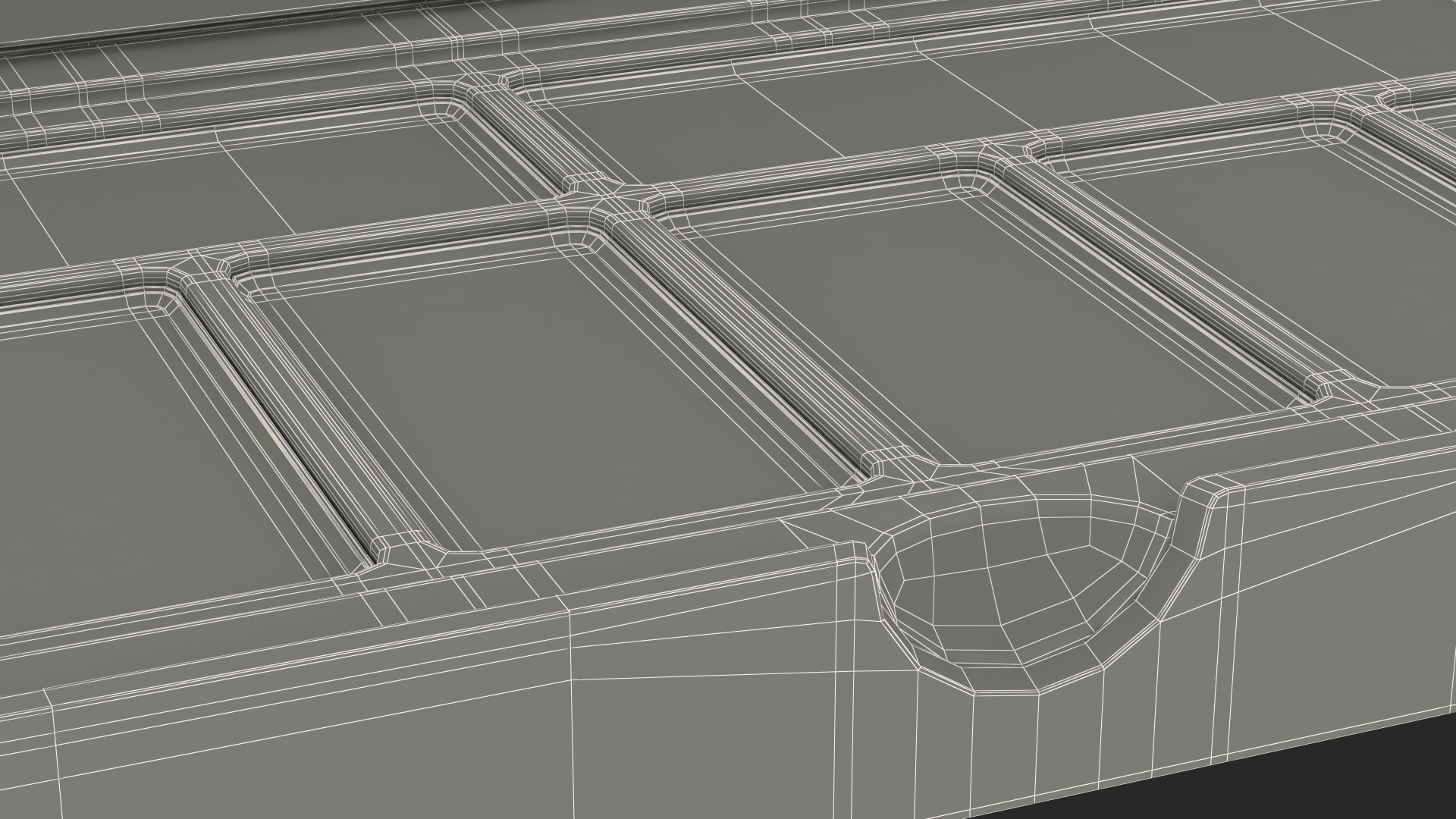Pick the central cross-shaped ridge junction
The width and height of the screenshot is (1456, 819).
pyautogui.click(x=607, y=201)
